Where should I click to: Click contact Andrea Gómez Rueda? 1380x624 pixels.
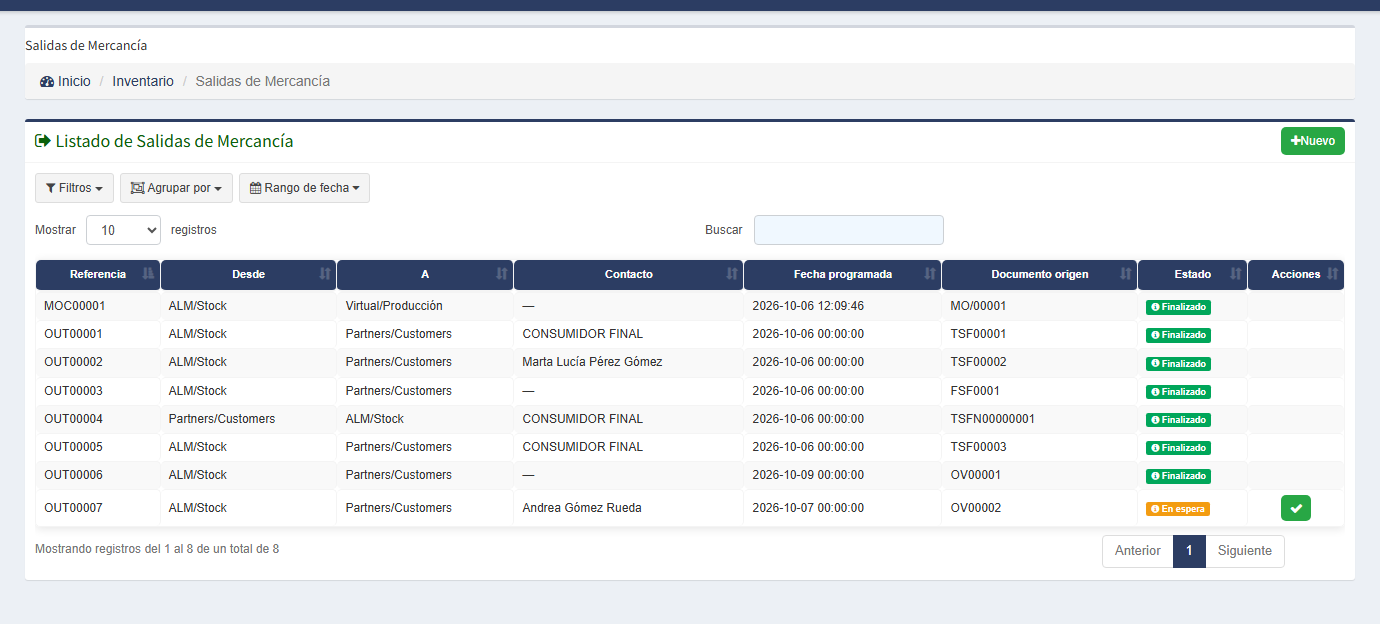point(582,508)
